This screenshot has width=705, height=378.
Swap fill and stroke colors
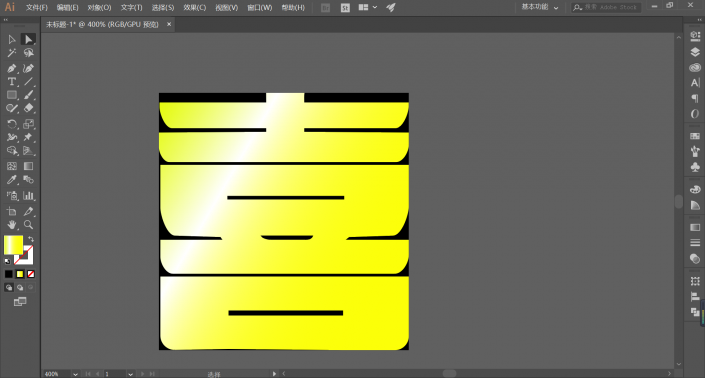[x=31, y=239]
